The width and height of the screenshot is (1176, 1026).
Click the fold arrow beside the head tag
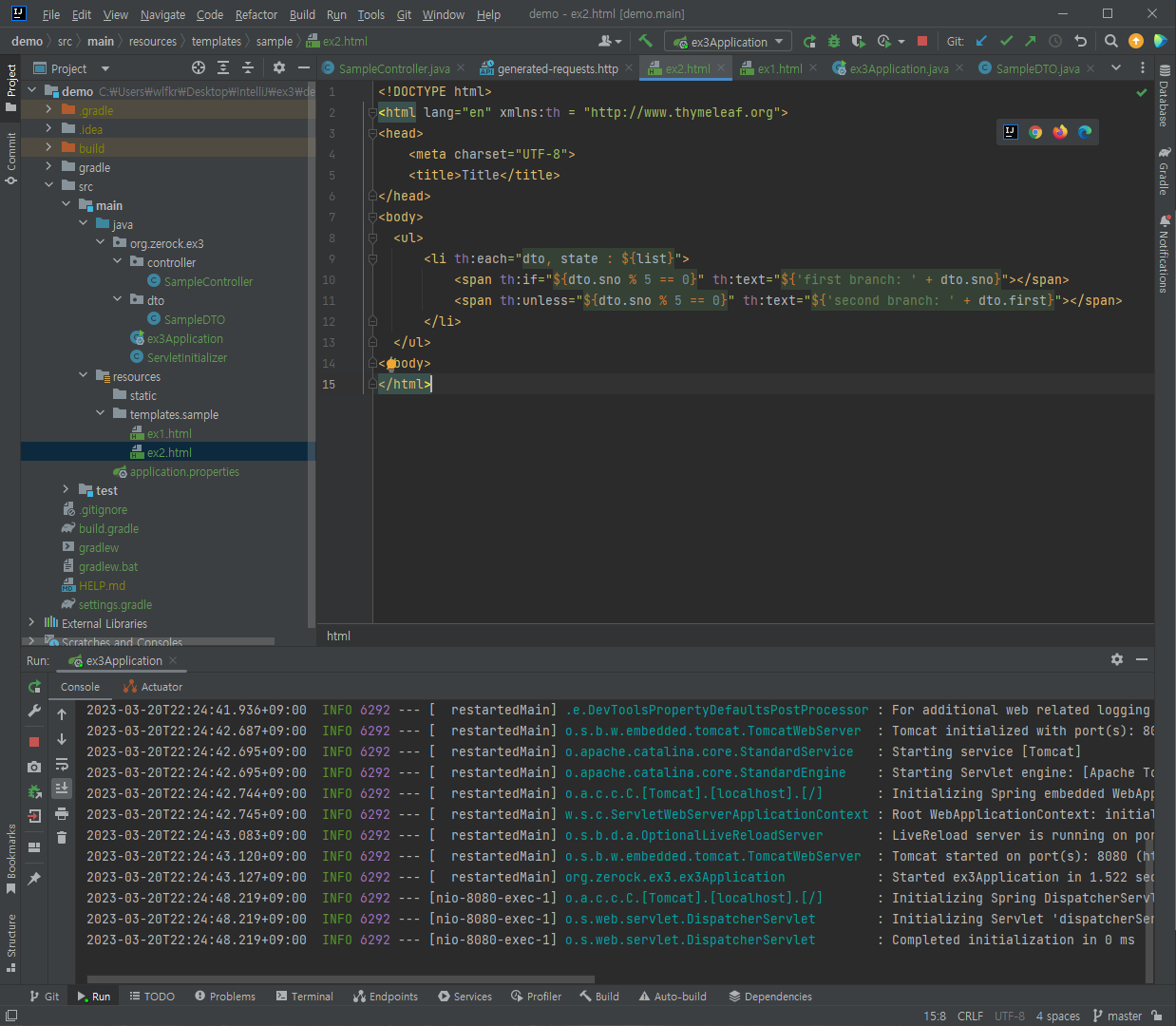coord(372,133)
